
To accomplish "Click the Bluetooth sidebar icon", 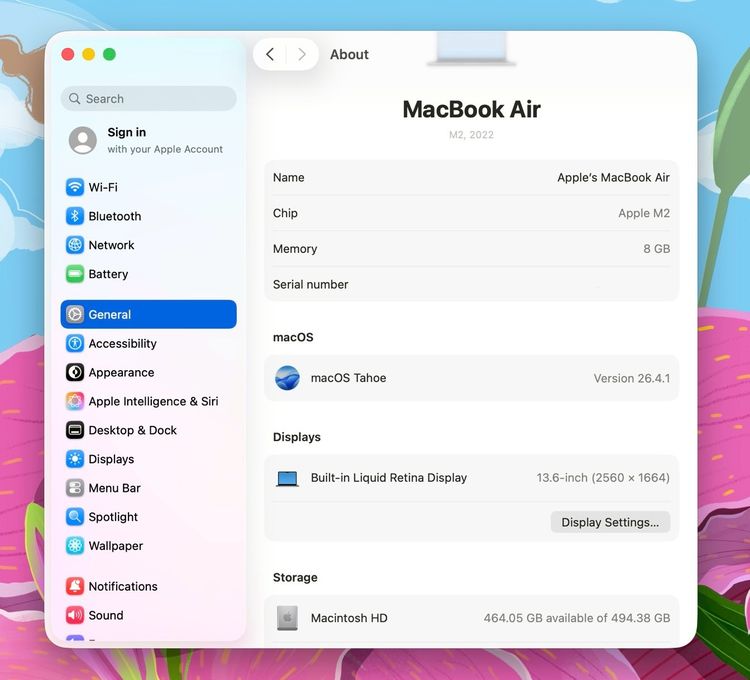I will pos(75,216).
